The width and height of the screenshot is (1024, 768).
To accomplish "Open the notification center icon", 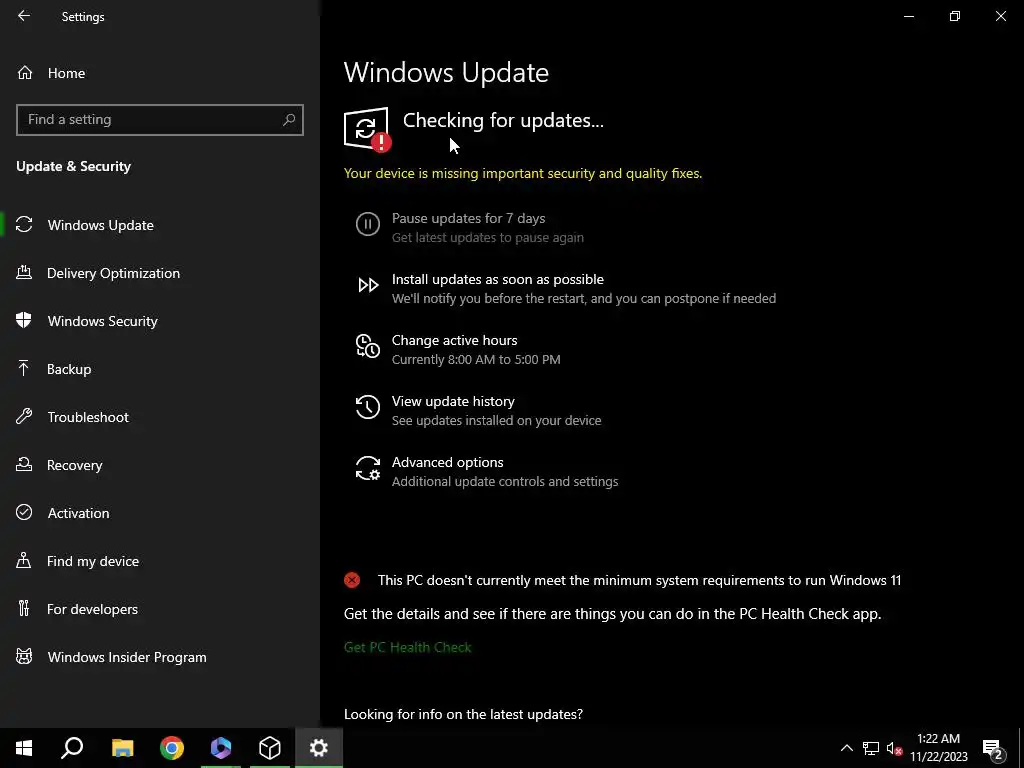I will [993, 748].
